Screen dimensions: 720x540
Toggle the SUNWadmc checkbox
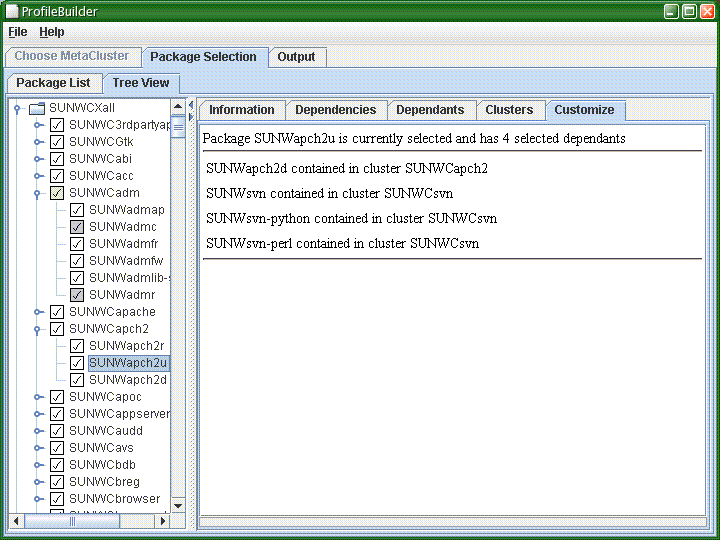[x=77, y=227]
